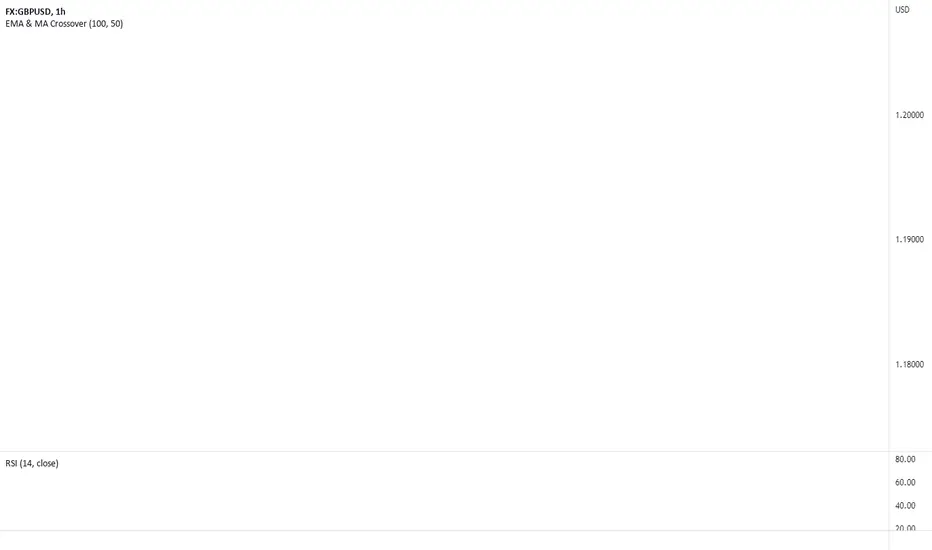
Task: Click the 1.20000 price level label
Action: coord(909,115)
